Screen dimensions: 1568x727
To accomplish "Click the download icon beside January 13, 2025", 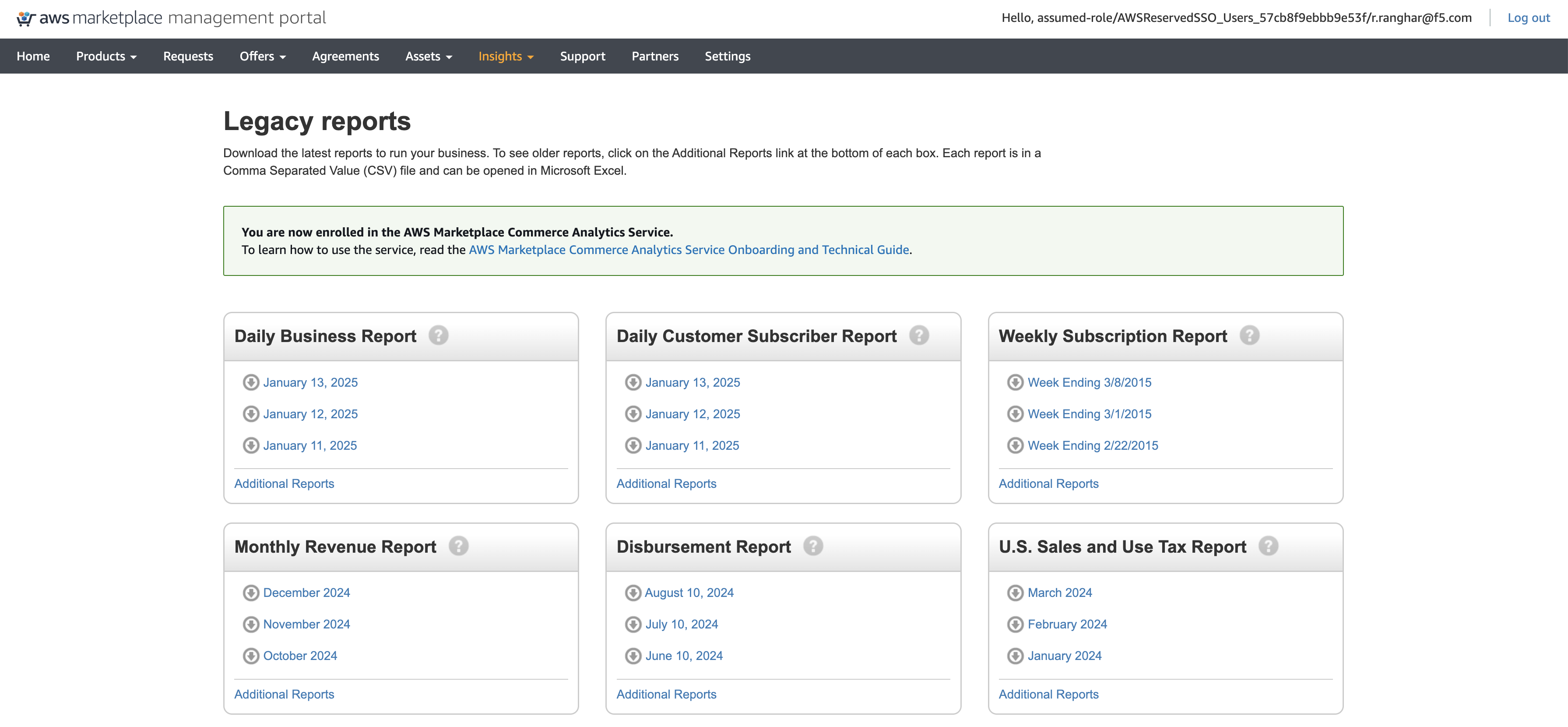I will click(x=250, y=382).
